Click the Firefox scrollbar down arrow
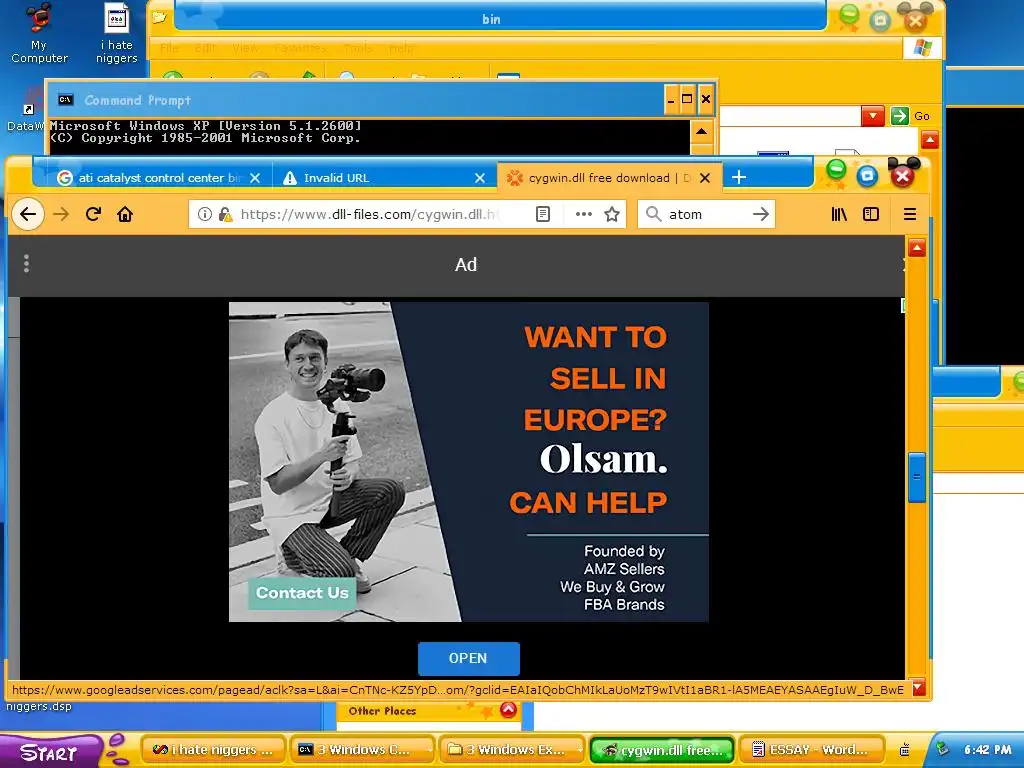This screenshot has width=1024, height=768. pyautogui.click(x=918, y=687)
